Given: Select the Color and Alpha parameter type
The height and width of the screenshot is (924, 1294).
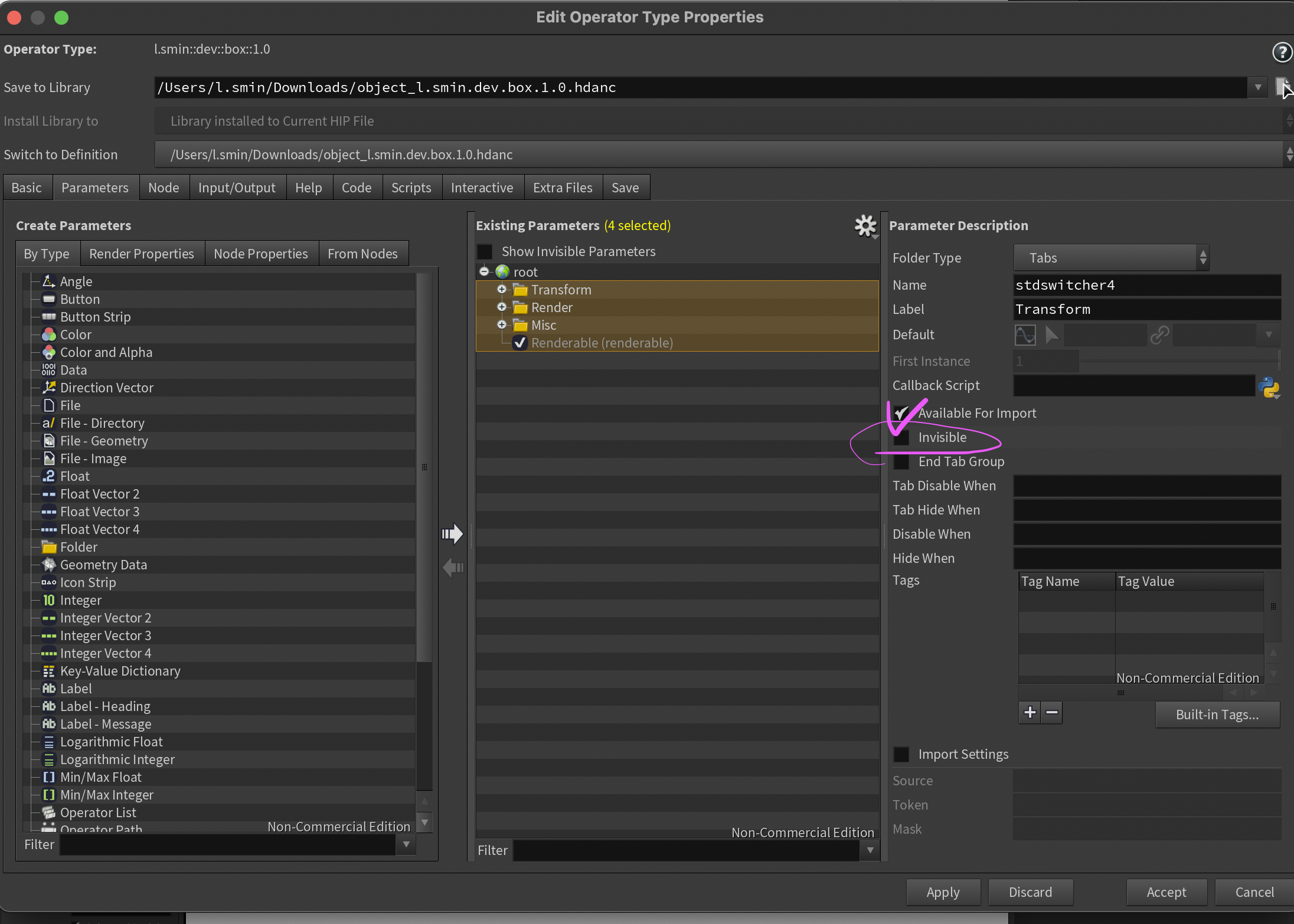Looking at the screenshot, I should (x=106, y=352).
